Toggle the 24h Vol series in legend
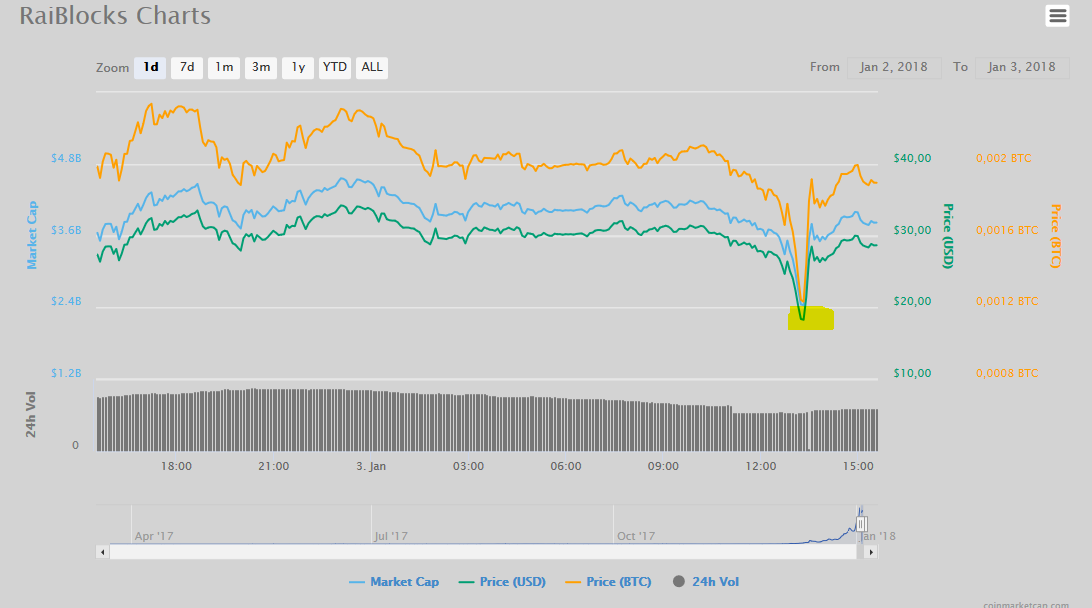 (705, 582)
